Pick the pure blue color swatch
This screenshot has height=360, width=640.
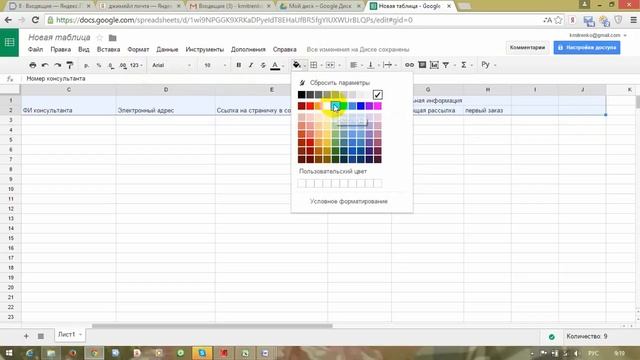tap(361, 106)
